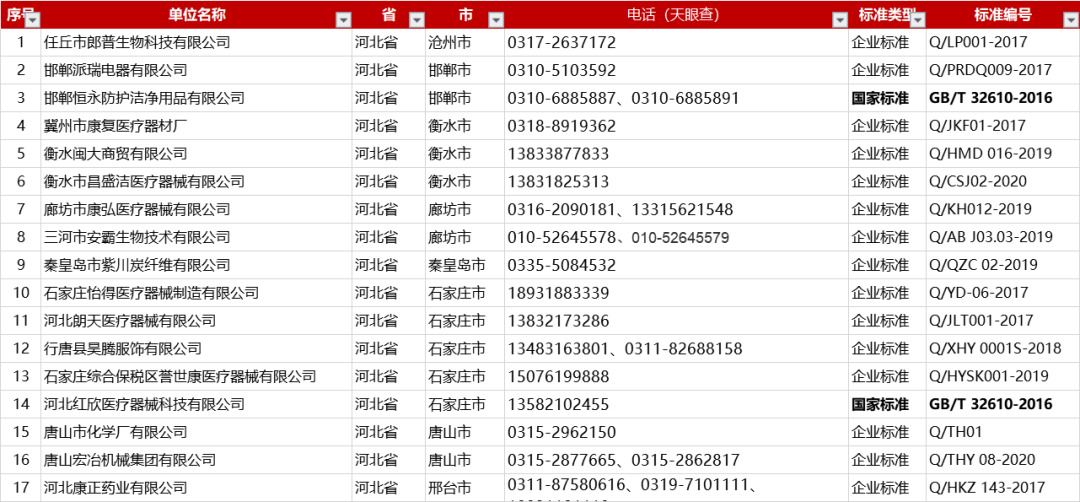Select phone cell 0335-5084532
Viewport: 1080px width, 502px height.
click(x=676, y=265)
